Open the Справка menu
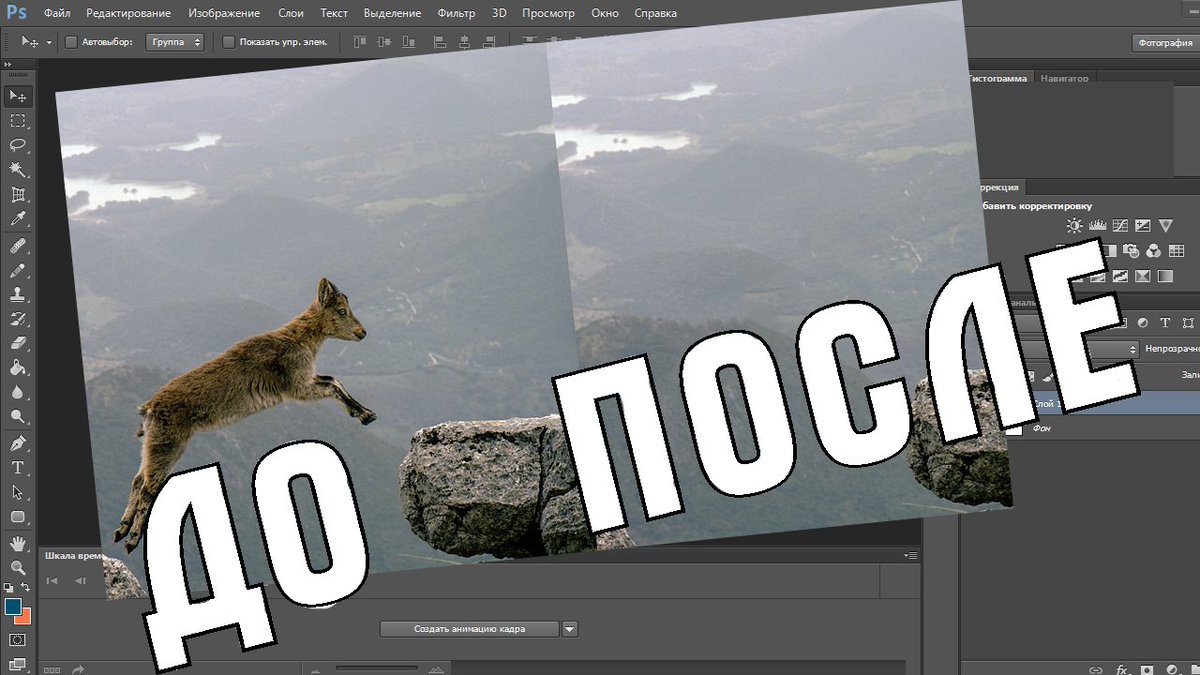This screenshot has height=675, width=1200. (655, 13)
